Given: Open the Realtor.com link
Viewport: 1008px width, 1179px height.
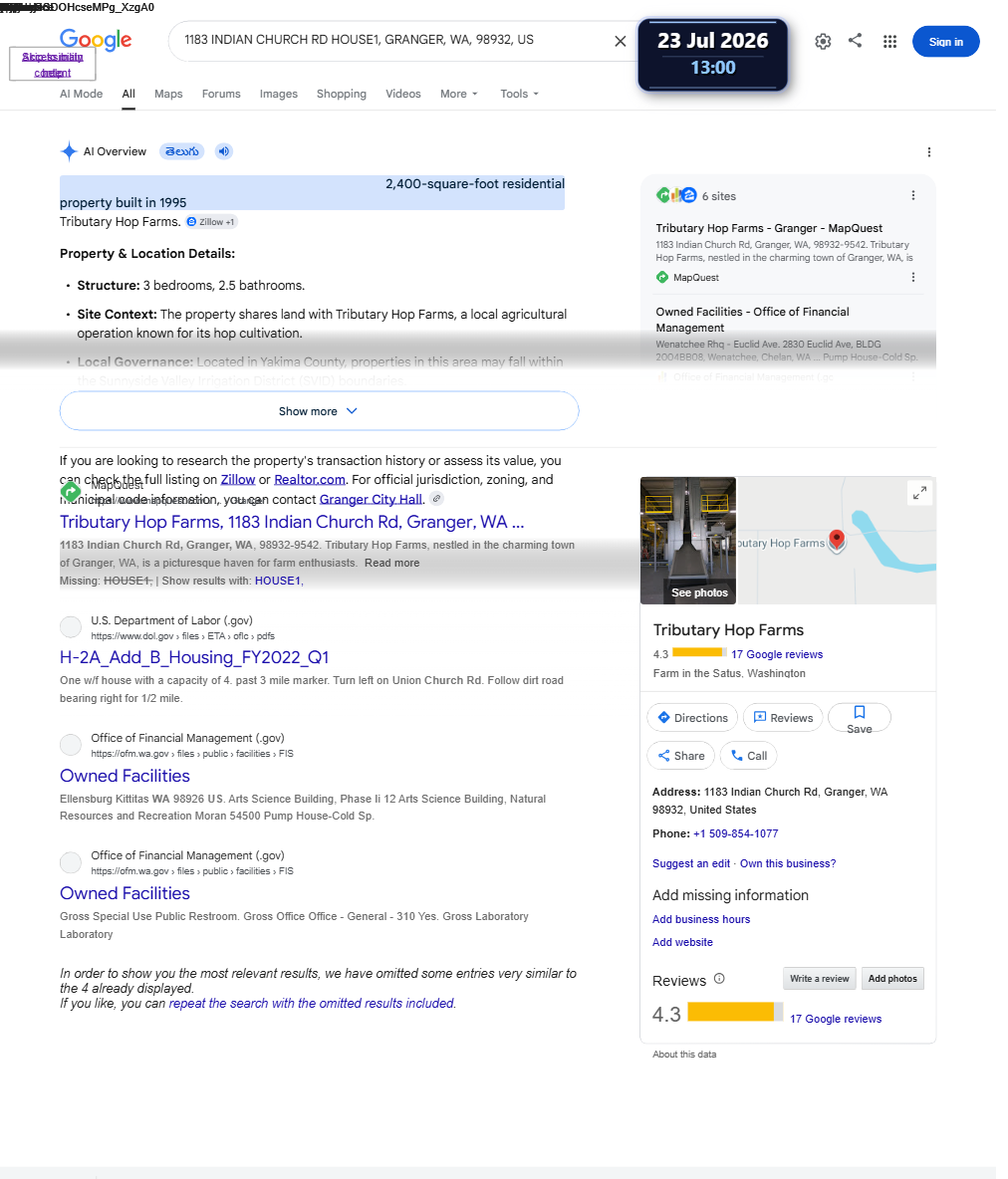Looking at the screenshot, I should pos(310,480).
